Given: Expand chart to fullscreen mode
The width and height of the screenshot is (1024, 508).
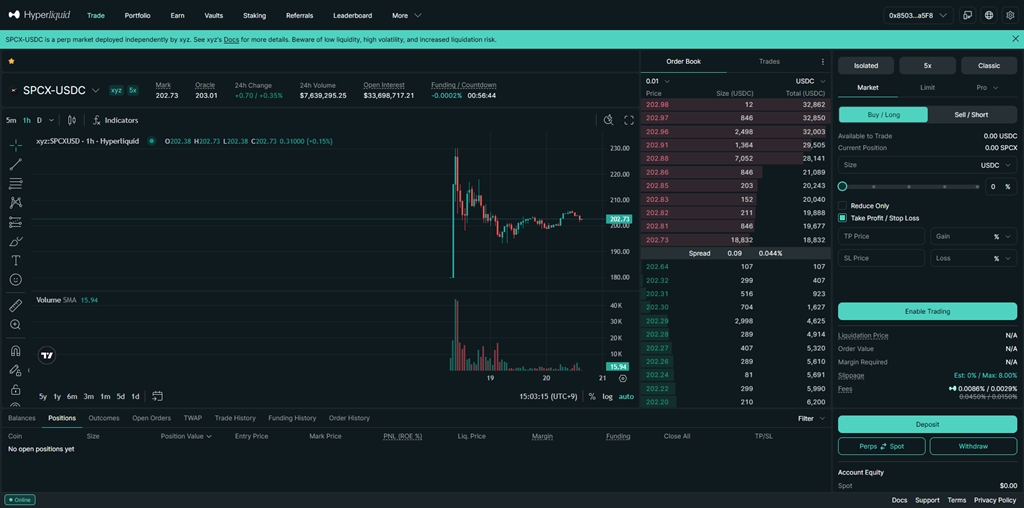Looking at the screenshot, I should tap(629, 120).
